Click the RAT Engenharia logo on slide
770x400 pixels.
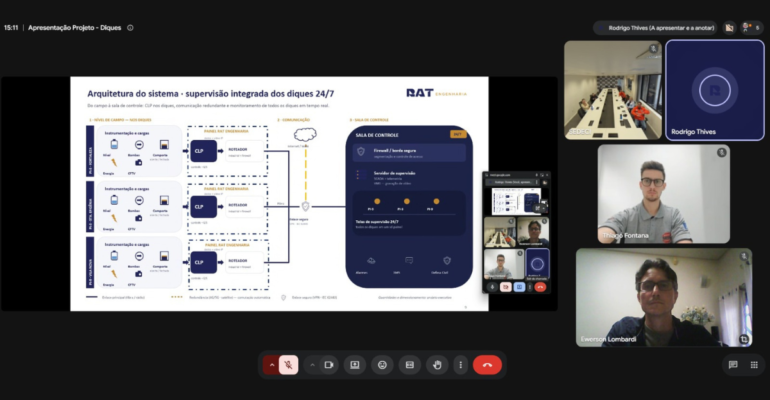[436, 93]
